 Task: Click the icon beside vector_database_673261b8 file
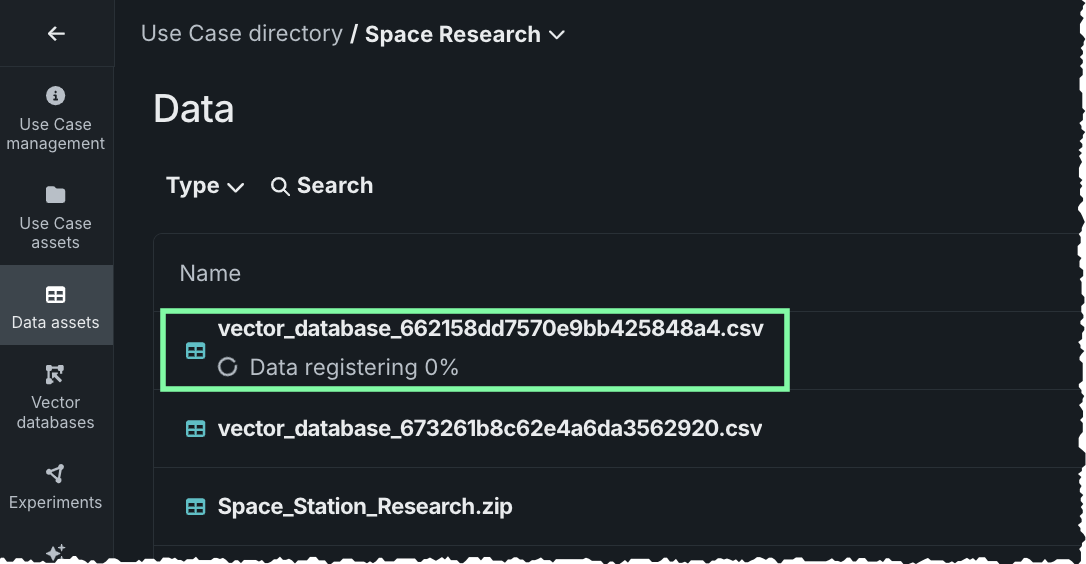(196, 429)
